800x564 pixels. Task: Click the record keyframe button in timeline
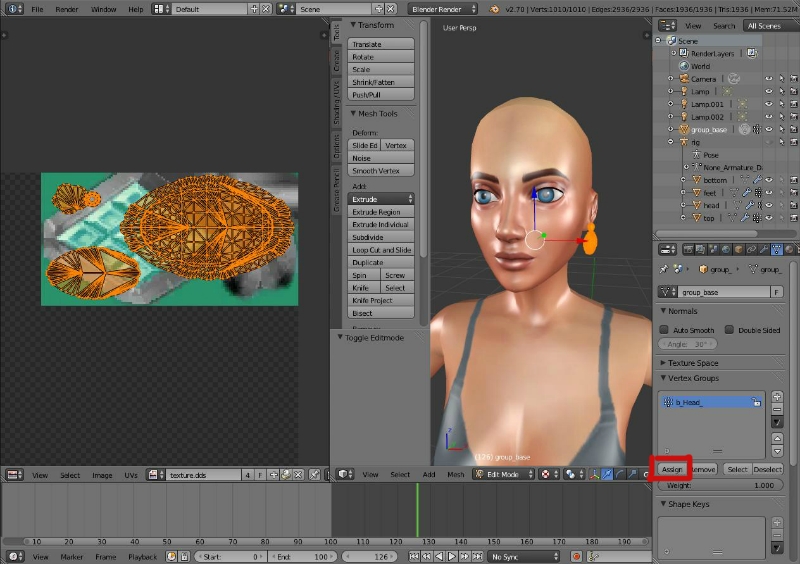pyautogui.click(x=576, y=556)
